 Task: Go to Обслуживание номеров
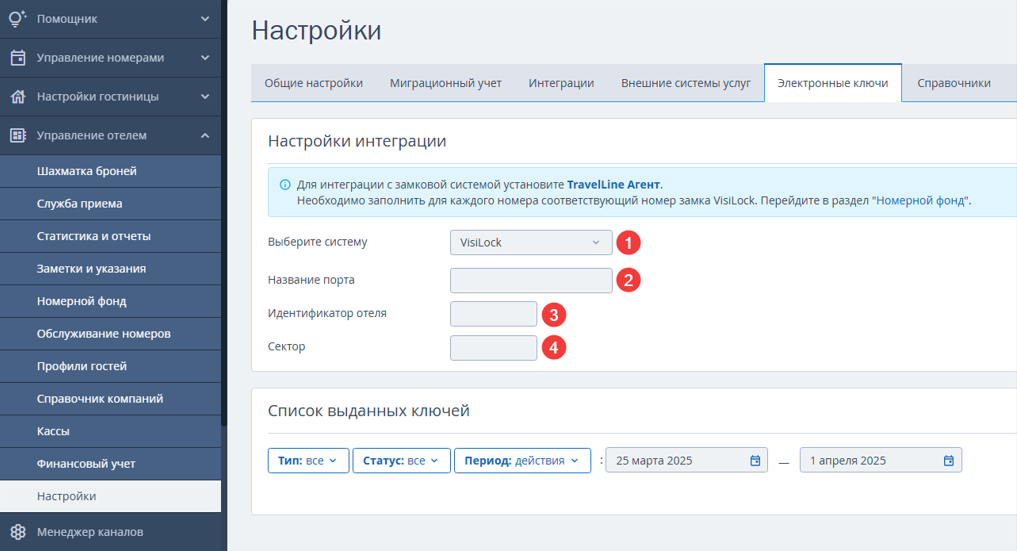pyautogui.click(x=110, y=334)
